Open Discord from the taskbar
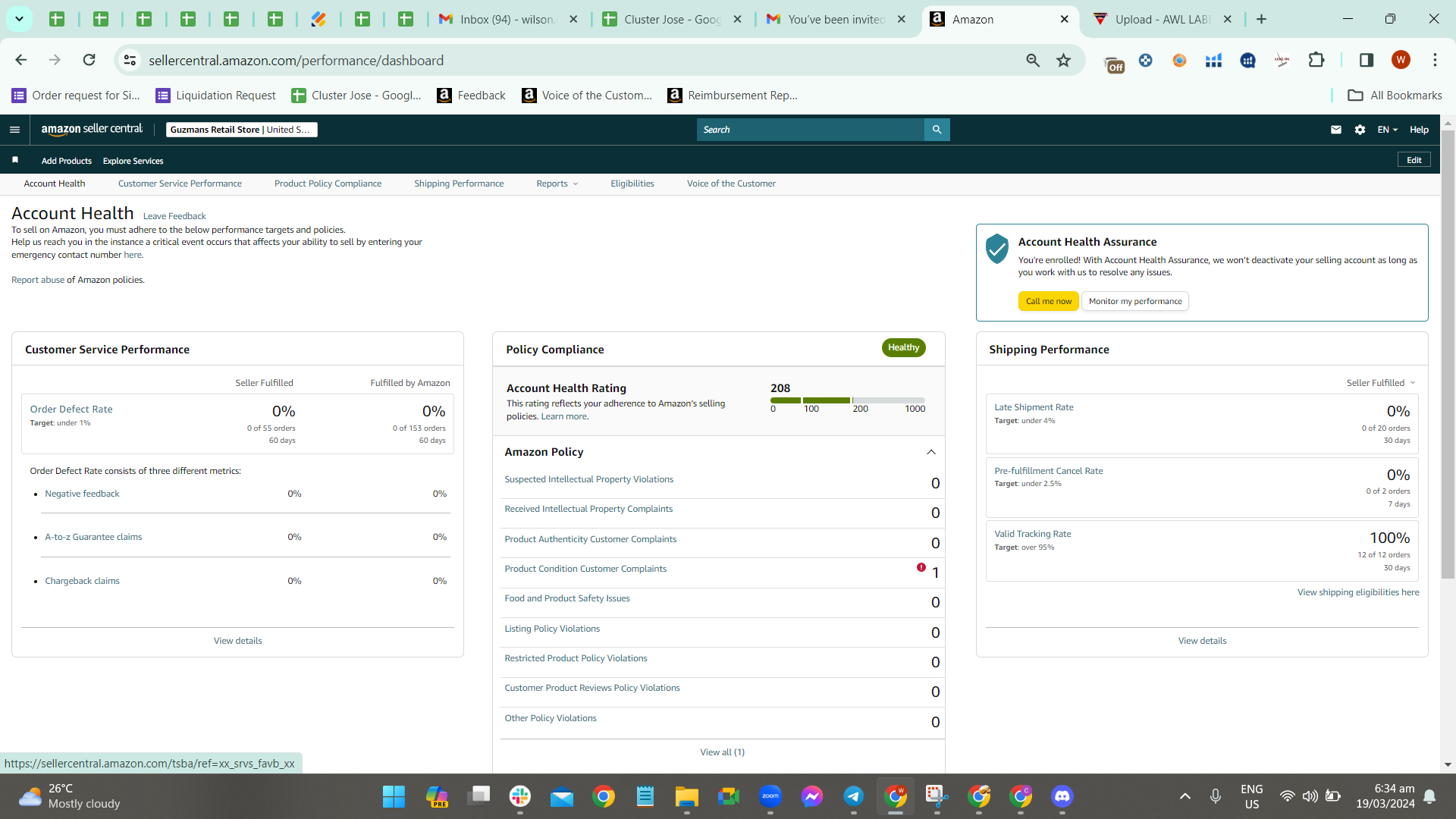Viewport: 1456px width, 819px height. tap(1062, 796)
